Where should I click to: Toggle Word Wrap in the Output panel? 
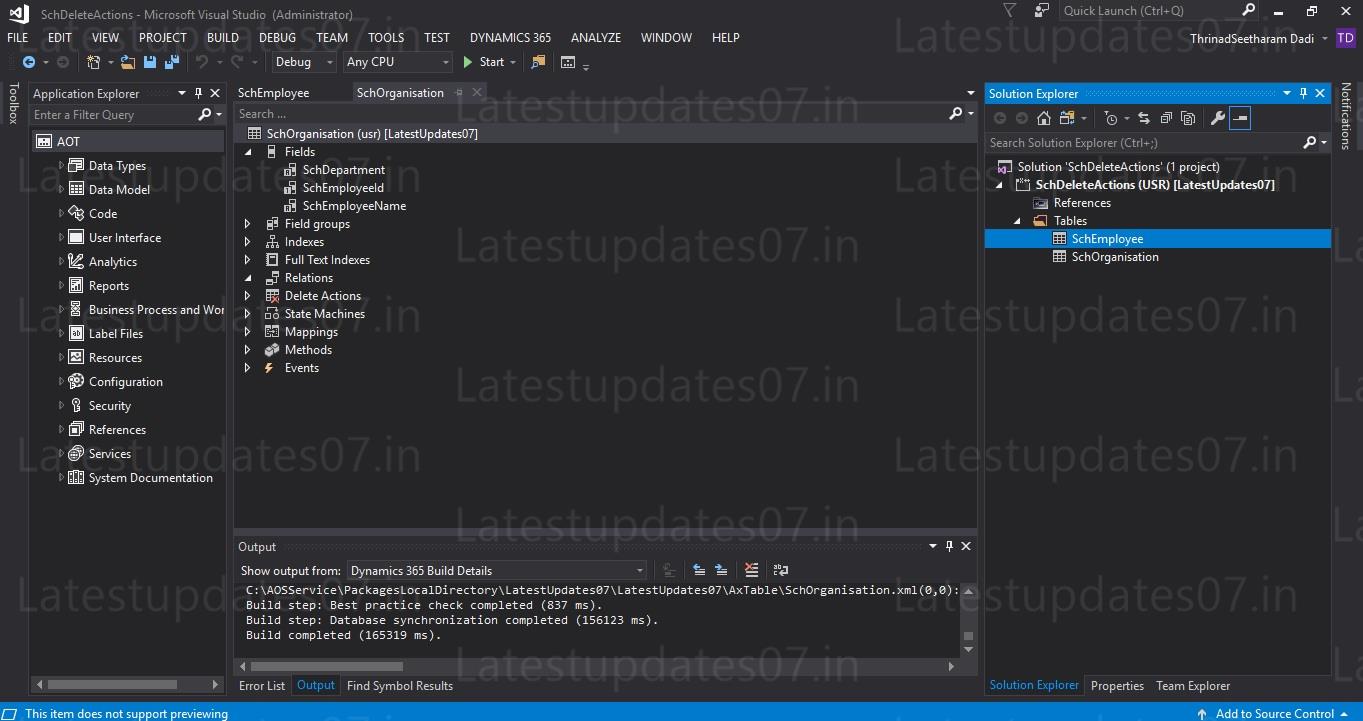coord(780,570)
